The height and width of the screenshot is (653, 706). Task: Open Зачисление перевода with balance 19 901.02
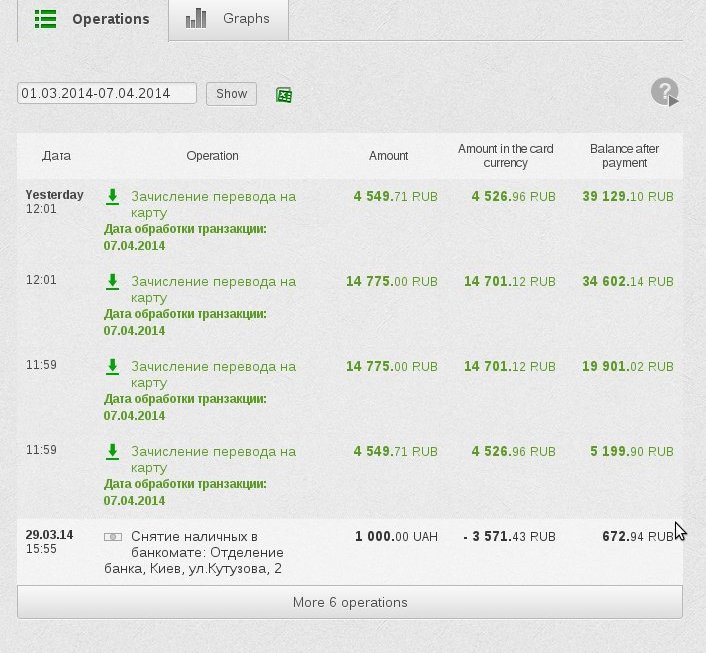coord(213,374)
